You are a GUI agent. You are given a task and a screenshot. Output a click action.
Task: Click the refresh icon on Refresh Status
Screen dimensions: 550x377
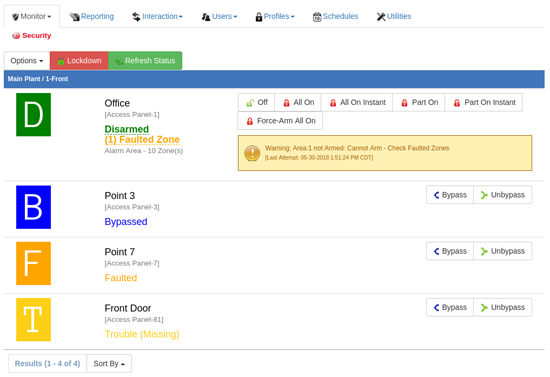pos(119,61)
